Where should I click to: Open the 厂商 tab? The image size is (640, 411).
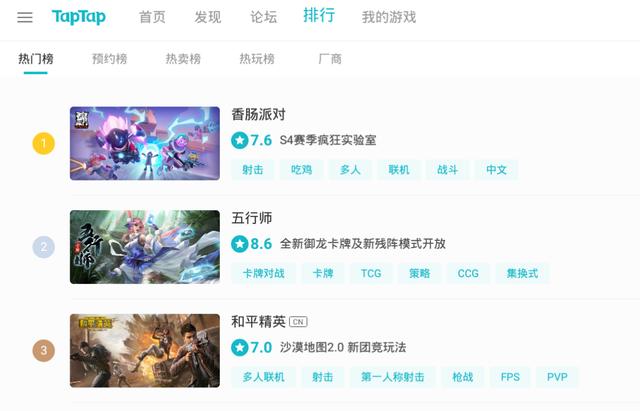[x=330, y=59]
